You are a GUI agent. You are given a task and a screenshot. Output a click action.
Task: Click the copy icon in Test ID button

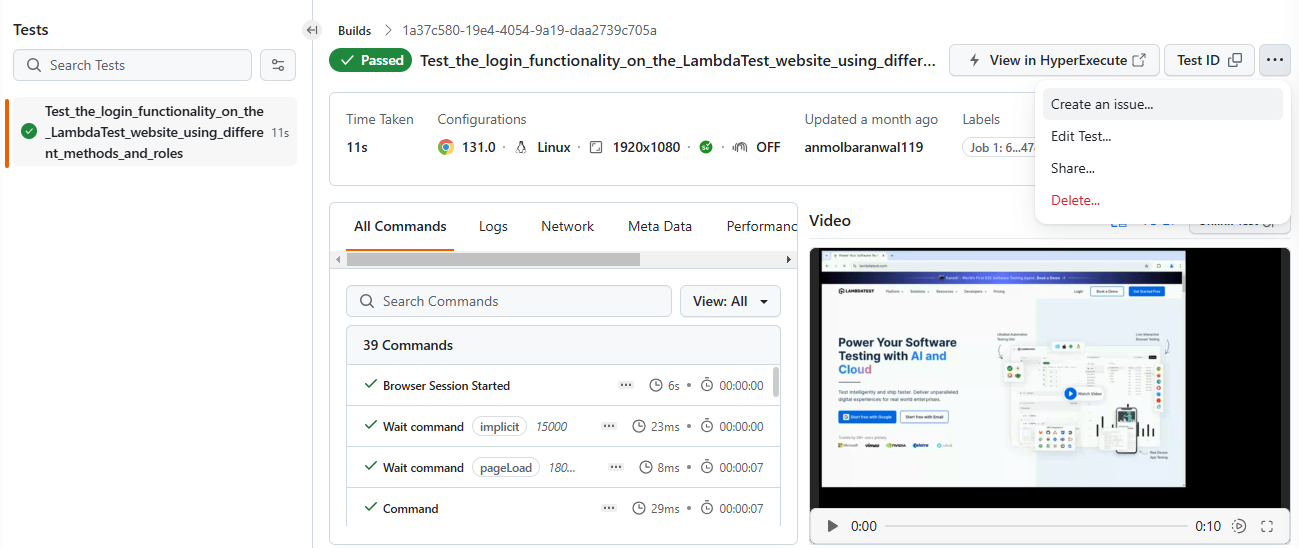pyautogui.click(x=1235, y=60)
